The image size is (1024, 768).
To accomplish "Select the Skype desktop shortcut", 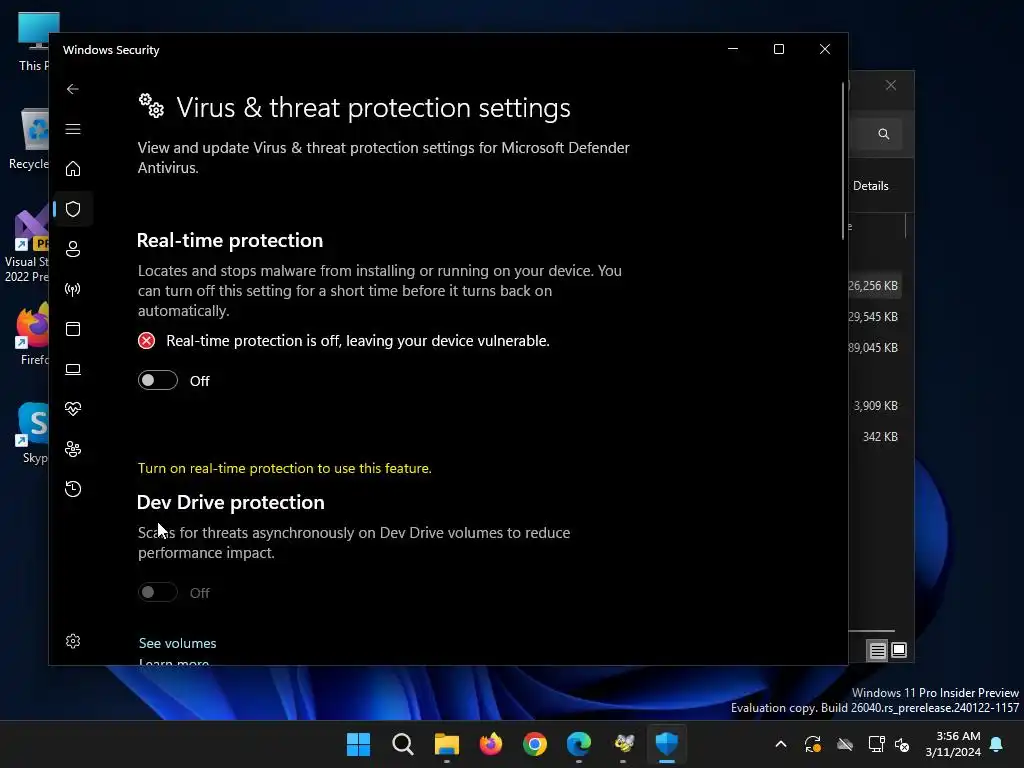I will tap(33, 433).
